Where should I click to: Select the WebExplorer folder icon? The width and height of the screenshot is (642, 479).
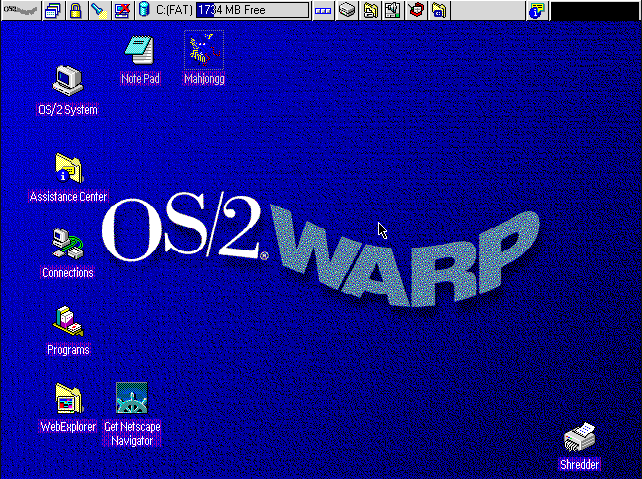point(68,398)
